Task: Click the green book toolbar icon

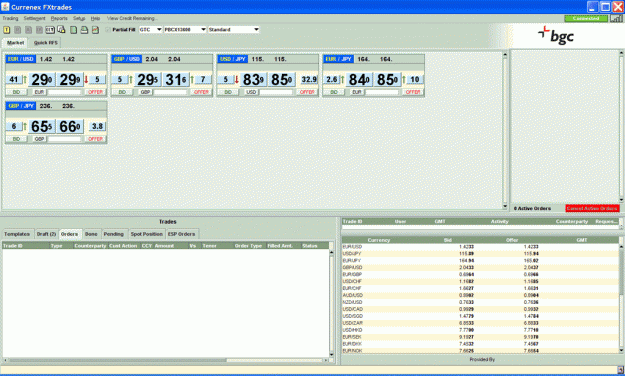Action: (x=73, y=30)
